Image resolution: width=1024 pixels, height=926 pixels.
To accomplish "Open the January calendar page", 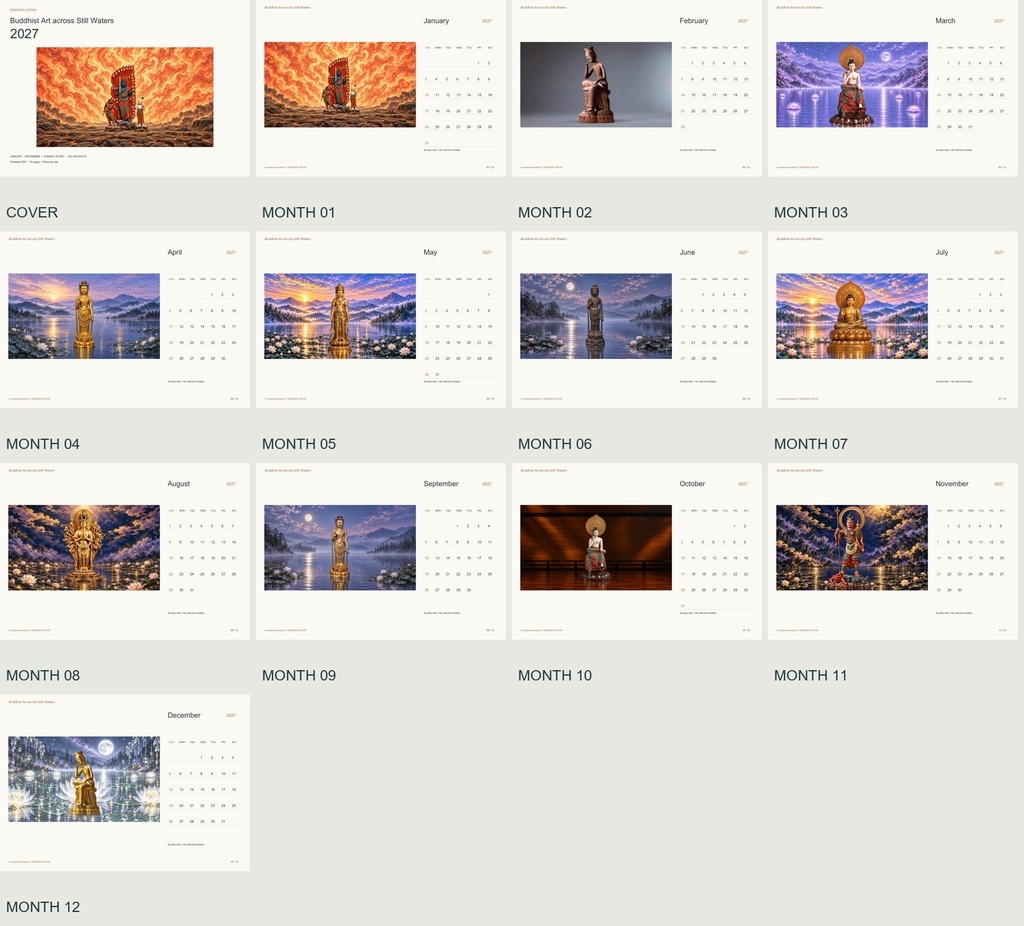I will (x=381, y=88).
